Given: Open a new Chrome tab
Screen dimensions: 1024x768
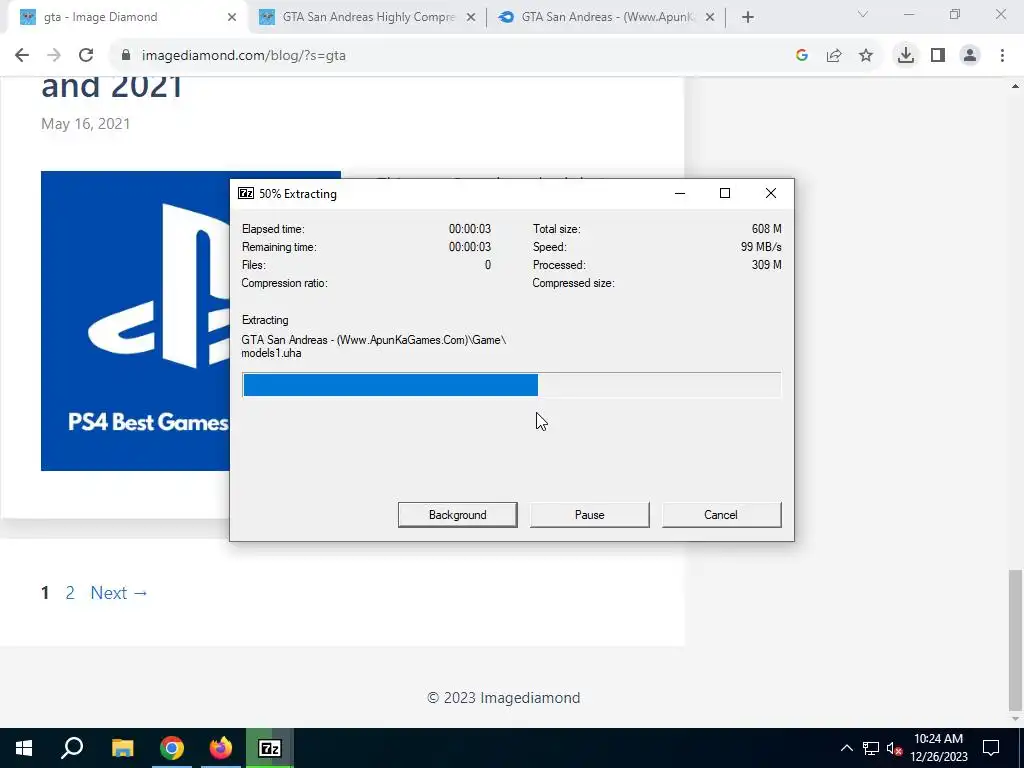Looking at the screenshot, I should 748,17.
